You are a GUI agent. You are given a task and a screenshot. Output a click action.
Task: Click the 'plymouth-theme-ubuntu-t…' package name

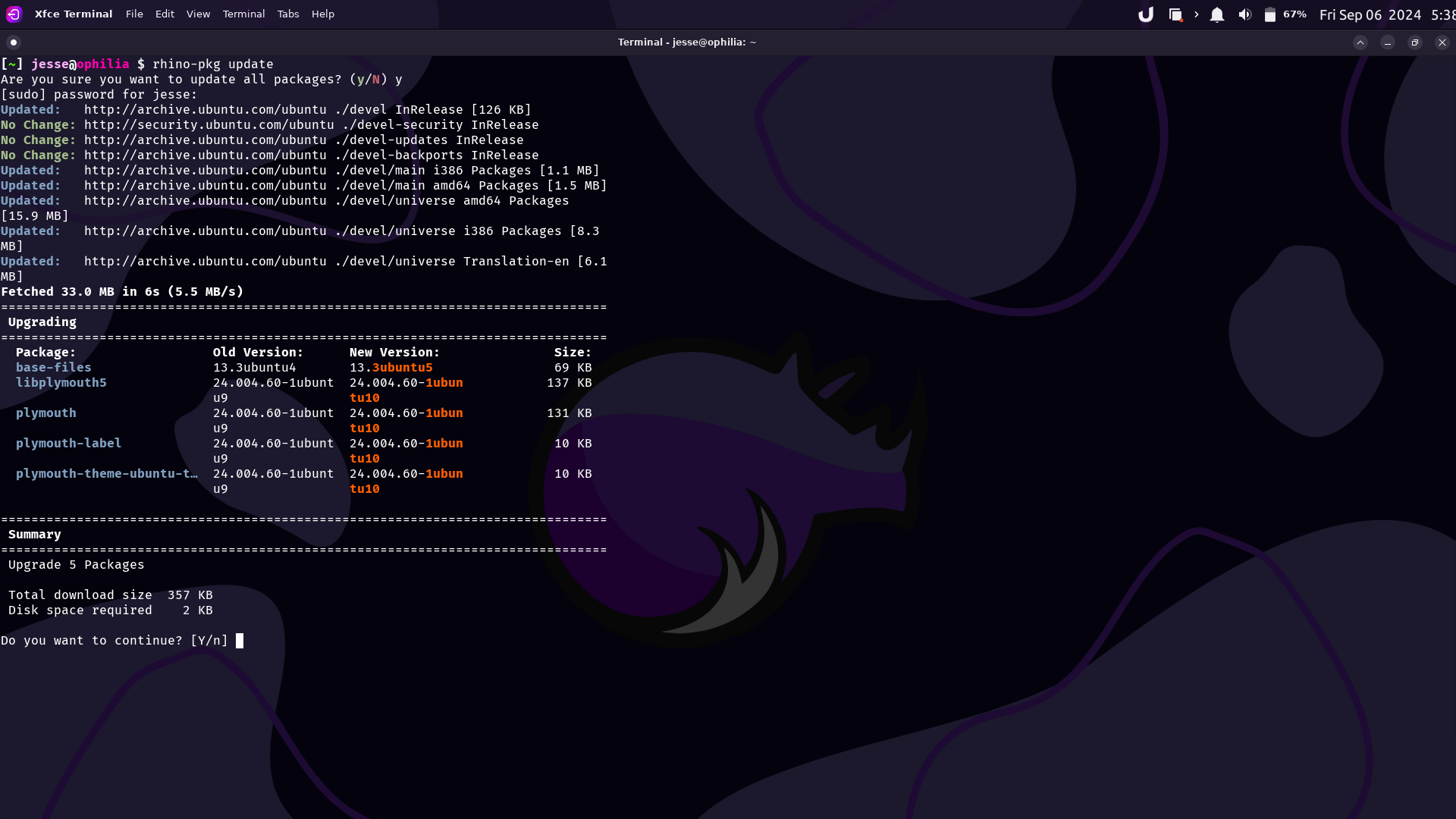(106, 473)
